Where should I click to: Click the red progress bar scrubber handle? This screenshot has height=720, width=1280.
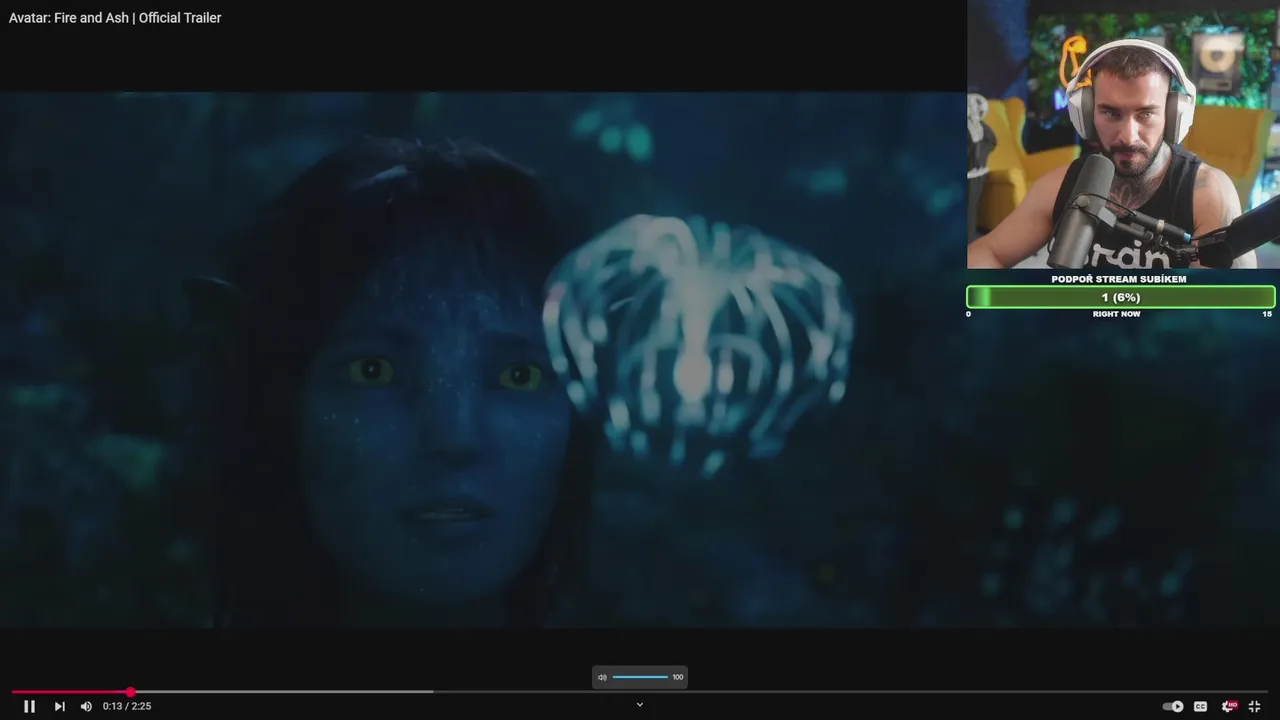click(130, 692)
